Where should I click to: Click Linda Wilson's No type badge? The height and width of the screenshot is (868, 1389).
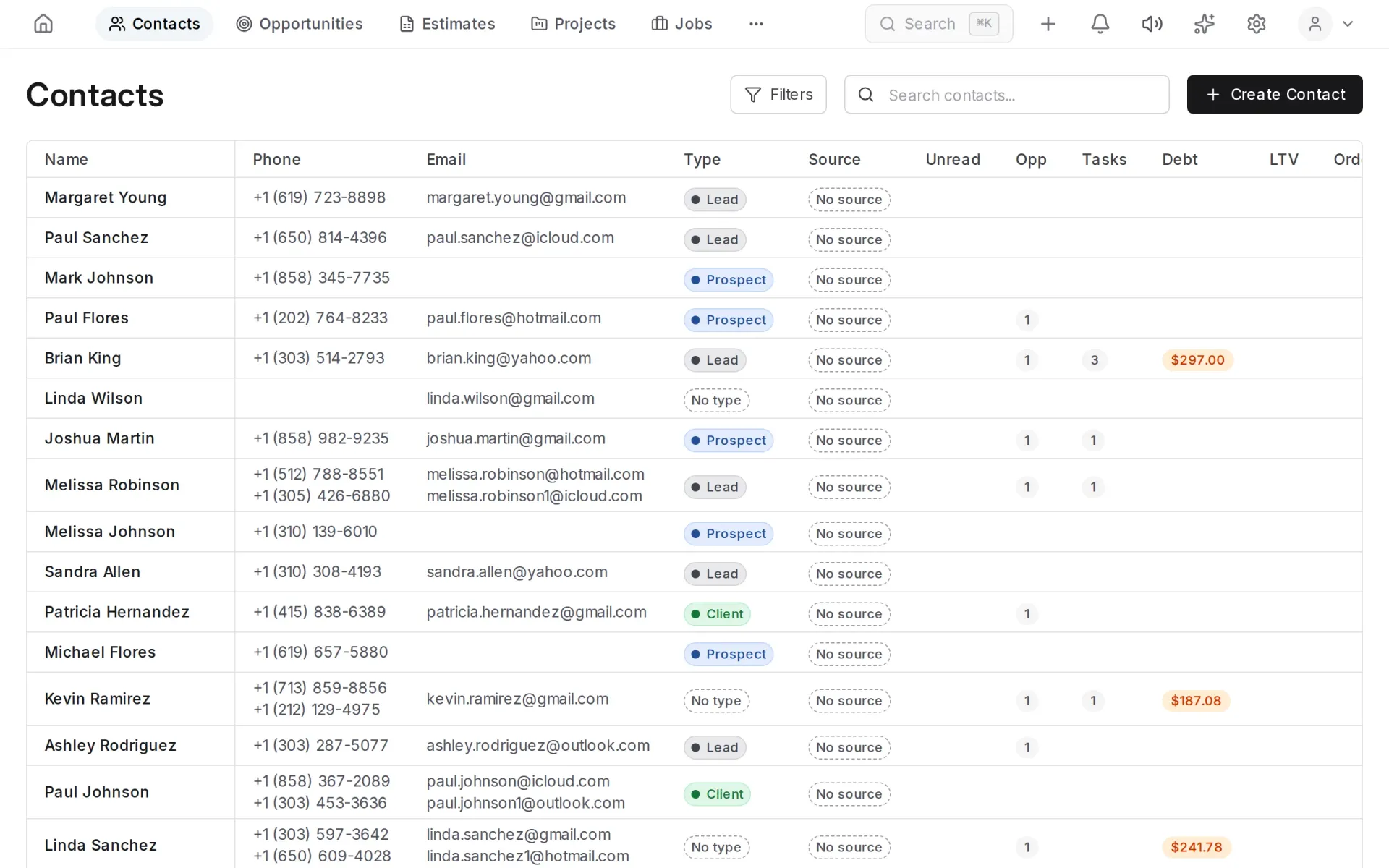point(715,400)
